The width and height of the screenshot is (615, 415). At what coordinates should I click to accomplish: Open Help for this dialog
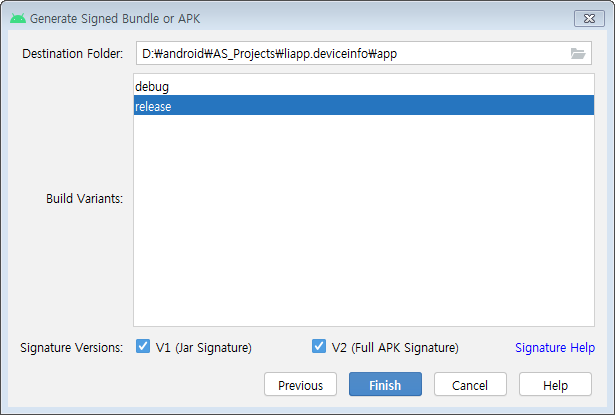[555, 384]
